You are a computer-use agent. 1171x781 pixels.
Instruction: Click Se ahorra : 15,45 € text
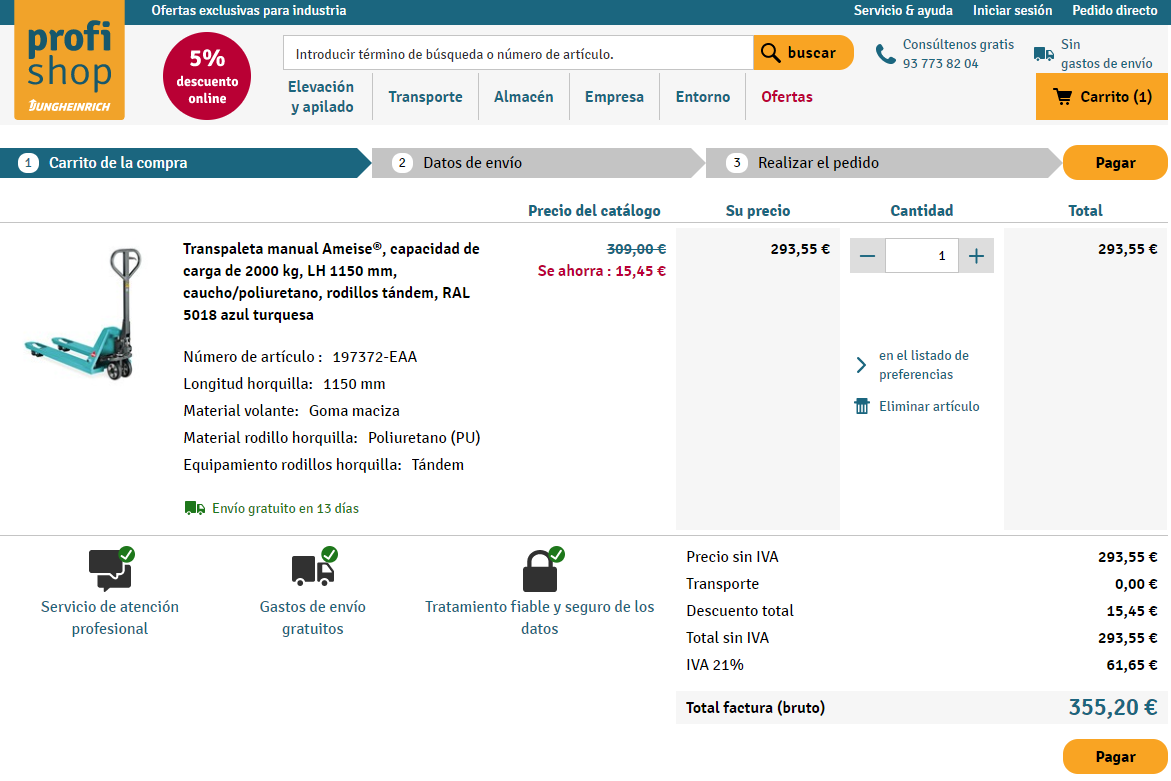602,271
